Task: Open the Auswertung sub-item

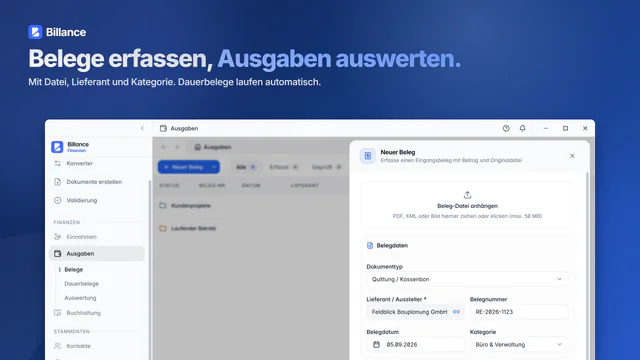Action: pyautogui.click(x=80, y=298)
